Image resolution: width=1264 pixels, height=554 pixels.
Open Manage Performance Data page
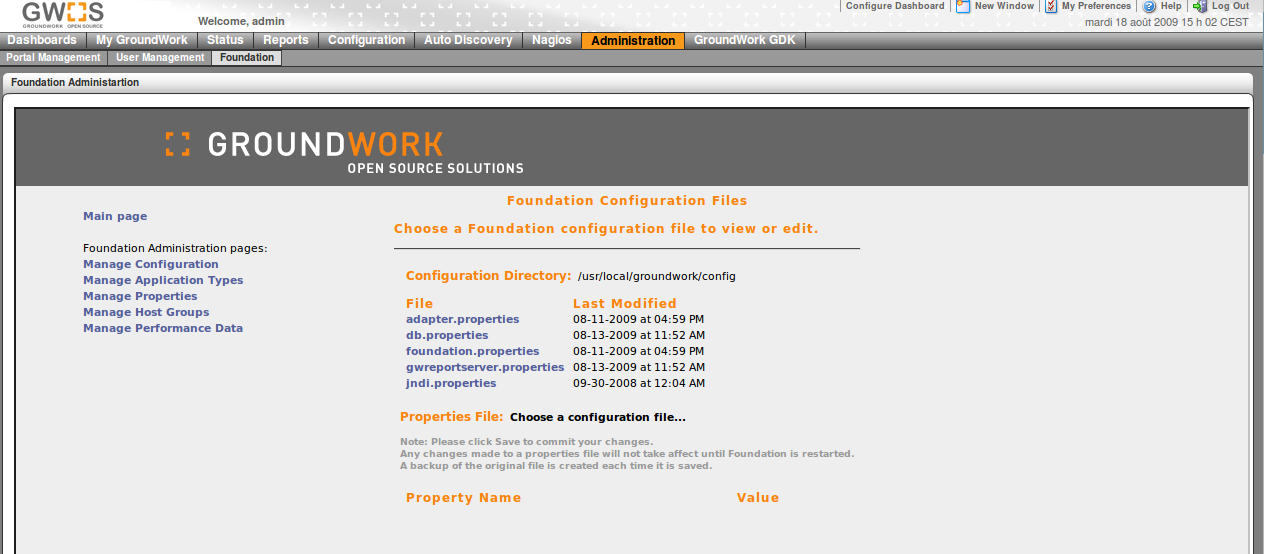pos(163,328)
